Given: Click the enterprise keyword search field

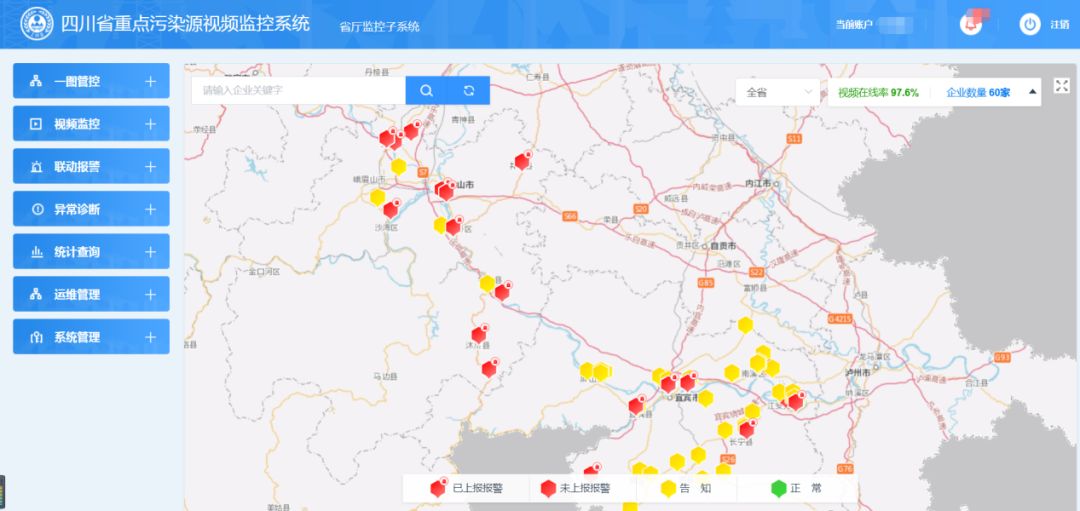Looking at the screenshot, I should (298, 90).
